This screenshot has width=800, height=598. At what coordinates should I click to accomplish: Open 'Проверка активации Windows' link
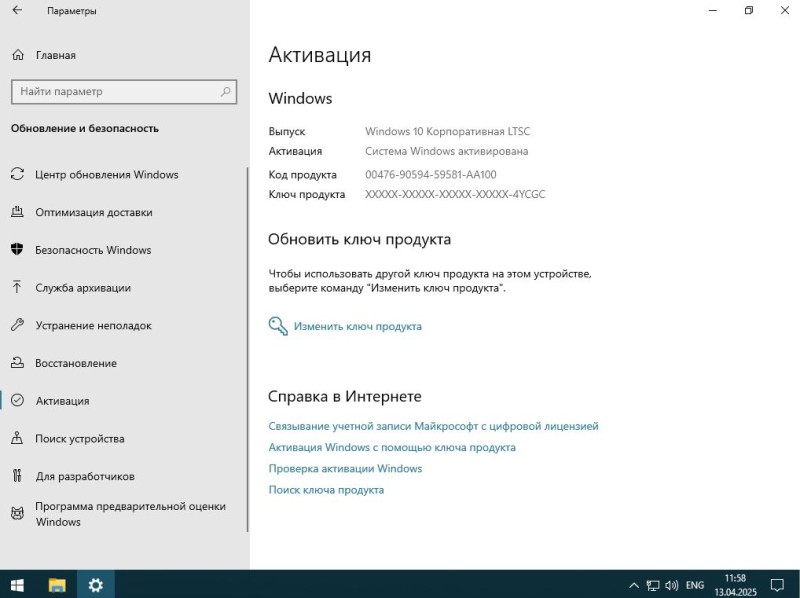click(345, 468)
